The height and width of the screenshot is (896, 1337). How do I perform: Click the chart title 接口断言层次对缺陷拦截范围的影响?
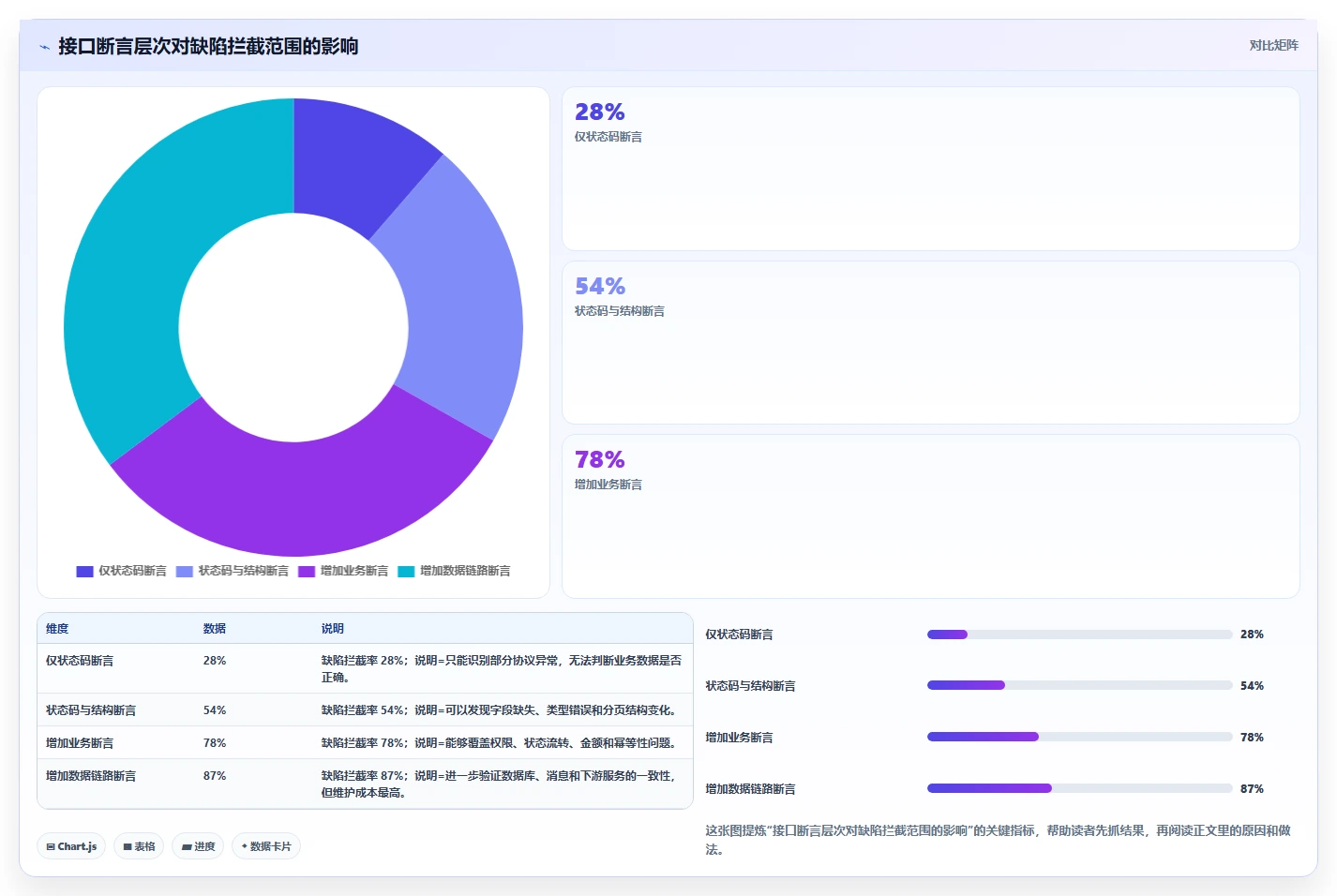pyautogui.click(x=208, y=46)
